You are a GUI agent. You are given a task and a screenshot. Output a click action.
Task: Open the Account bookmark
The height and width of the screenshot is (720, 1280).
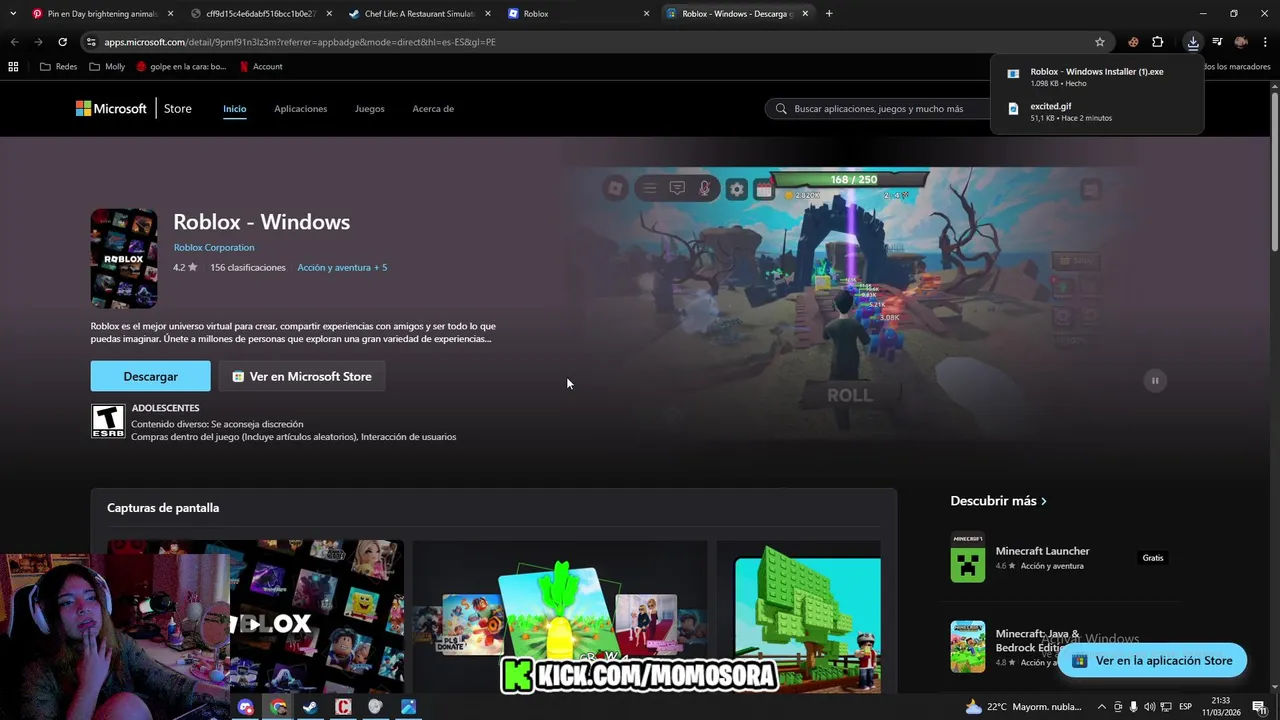pos(261,67)
